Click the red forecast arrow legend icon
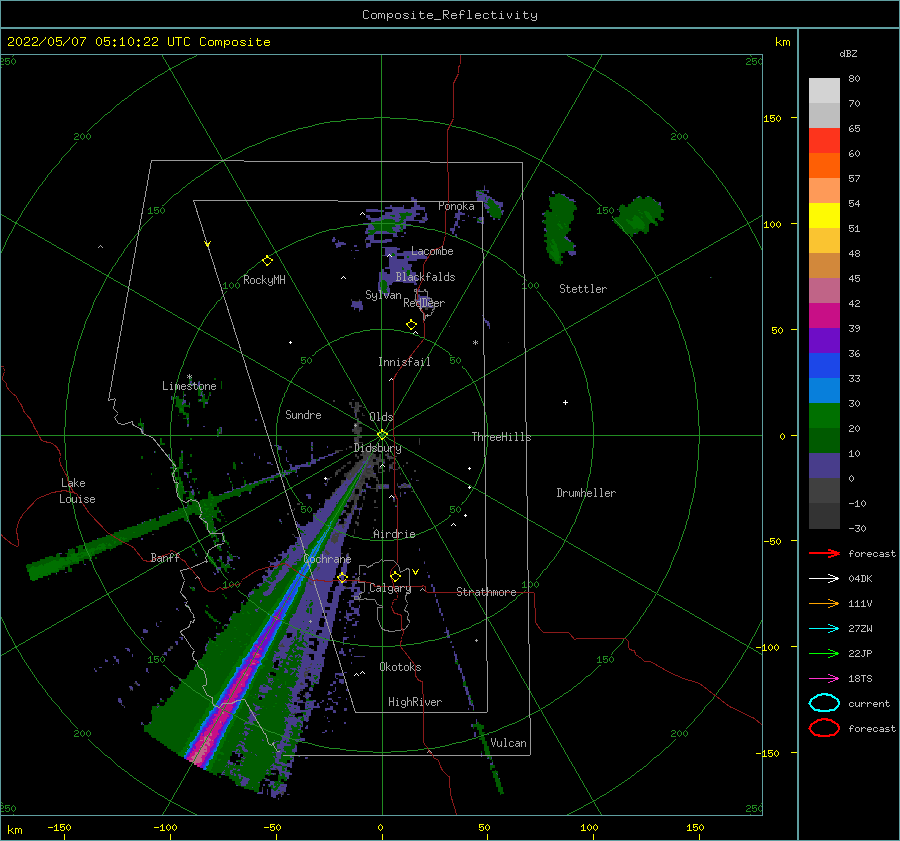 coord(824,553)
